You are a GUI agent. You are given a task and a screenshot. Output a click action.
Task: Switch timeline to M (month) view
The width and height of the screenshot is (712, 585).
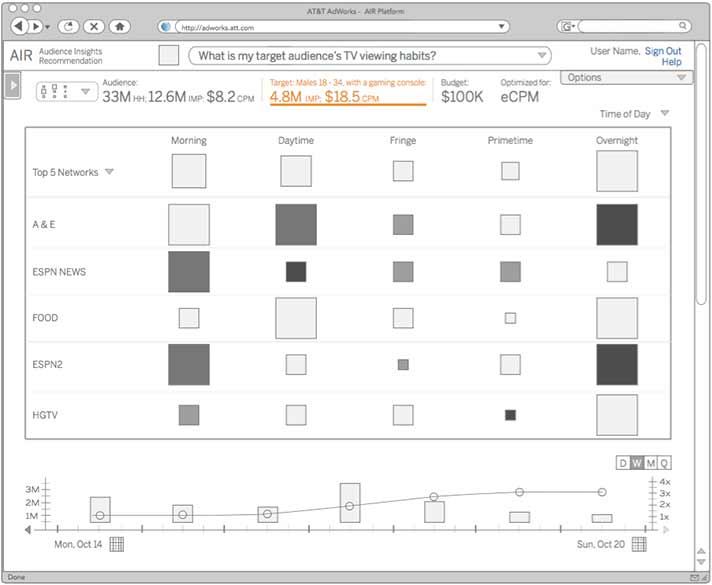[x=650, y=463]
